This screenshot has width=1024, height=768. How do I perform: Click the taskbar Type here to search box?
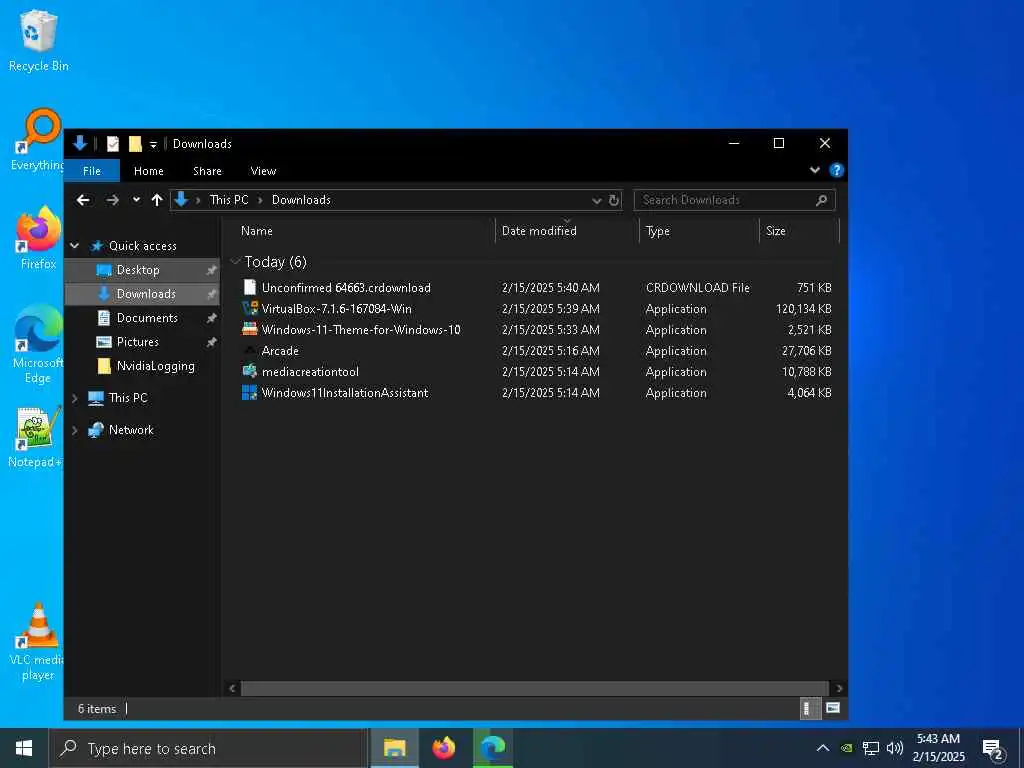(208, 748)
